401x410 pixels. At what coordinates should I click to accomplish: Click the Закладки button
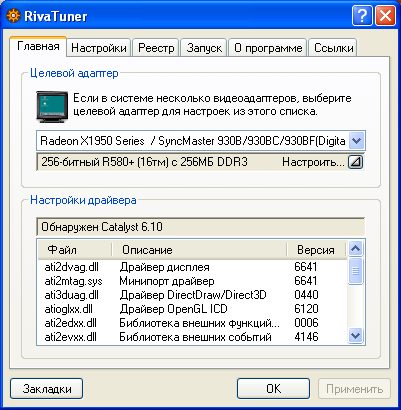(47, 389)
